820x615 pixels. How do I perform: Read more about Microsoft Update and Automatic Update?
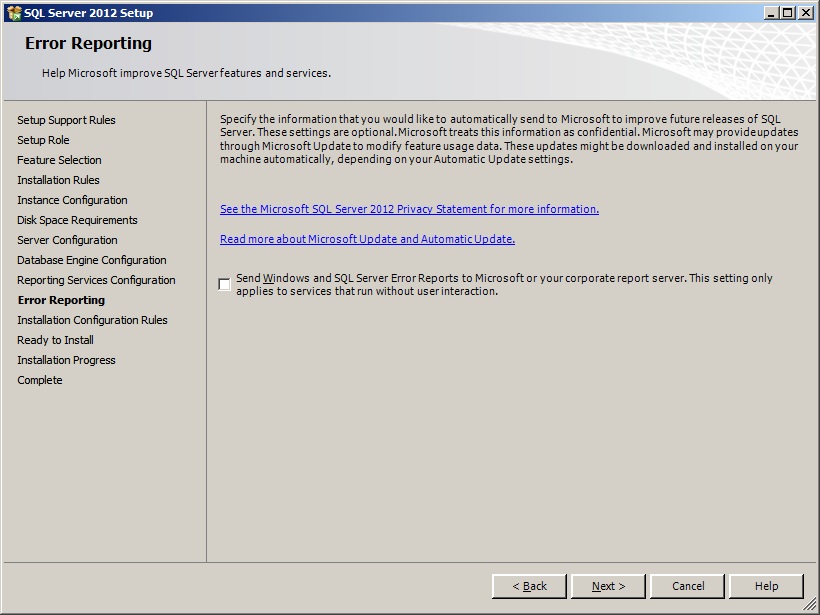367,239
